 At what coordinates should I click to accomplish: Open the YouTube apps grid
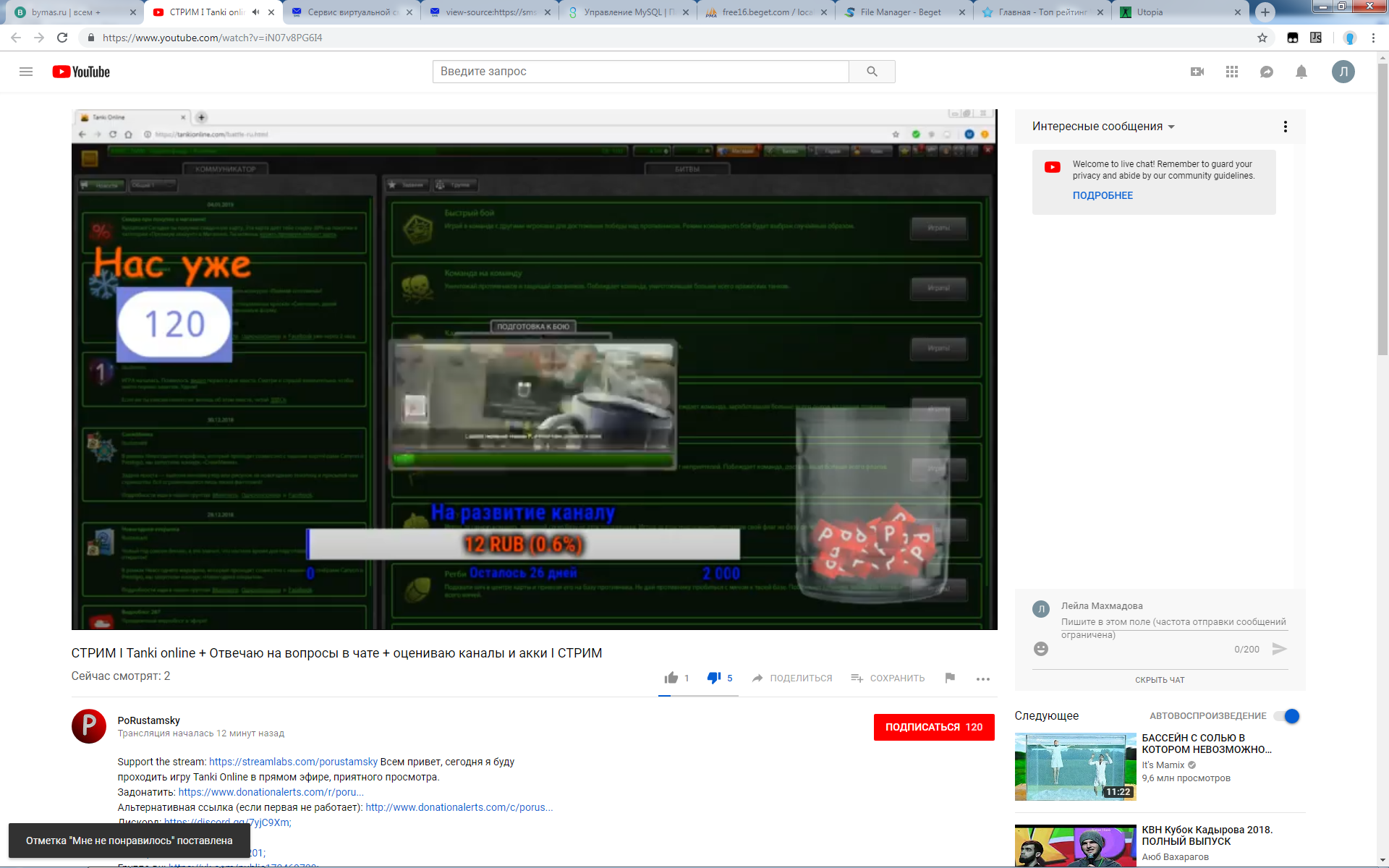click(x=1232, y=72)
